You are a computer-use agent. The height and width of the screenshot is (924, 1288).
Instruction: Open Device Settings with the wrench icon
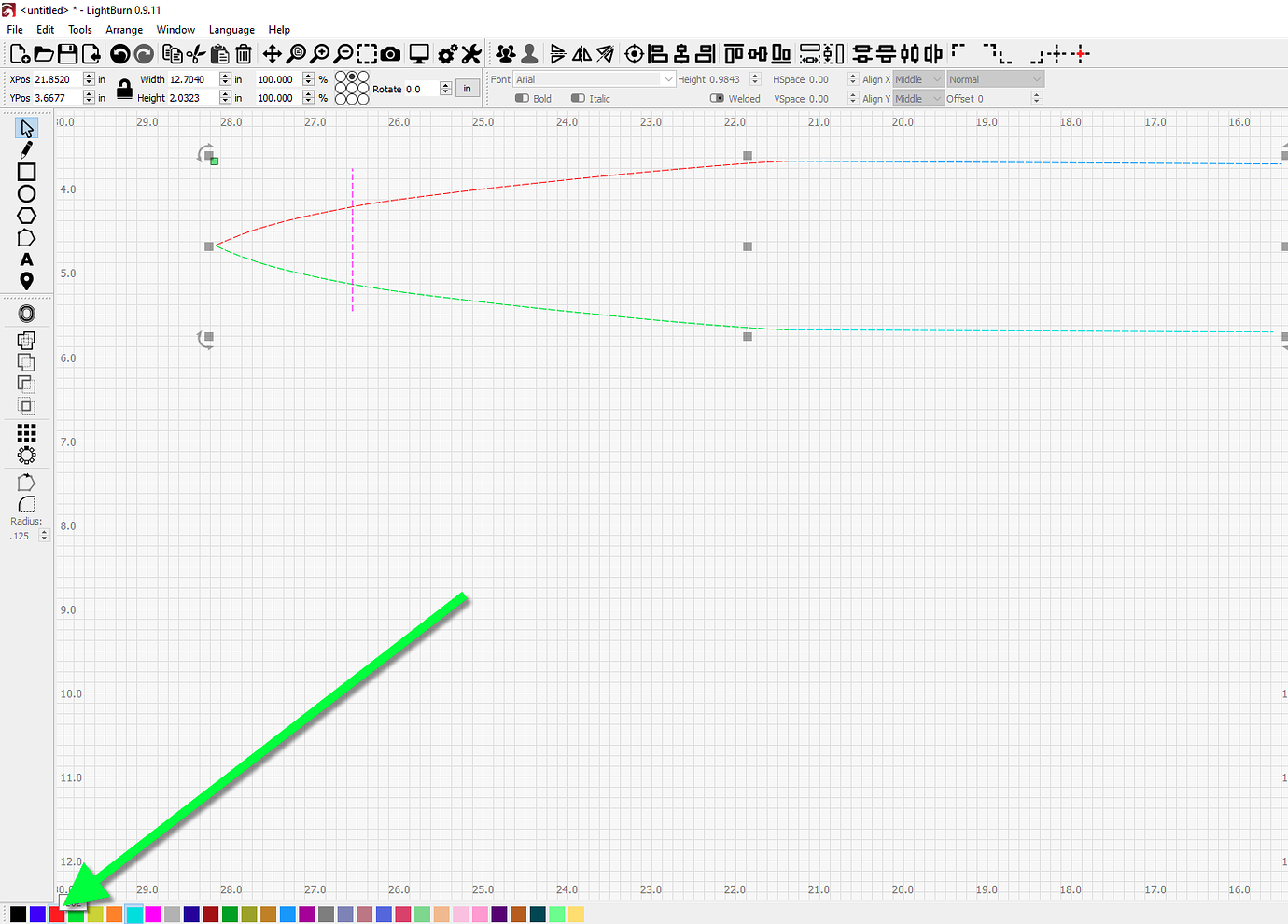pos(471,53)
